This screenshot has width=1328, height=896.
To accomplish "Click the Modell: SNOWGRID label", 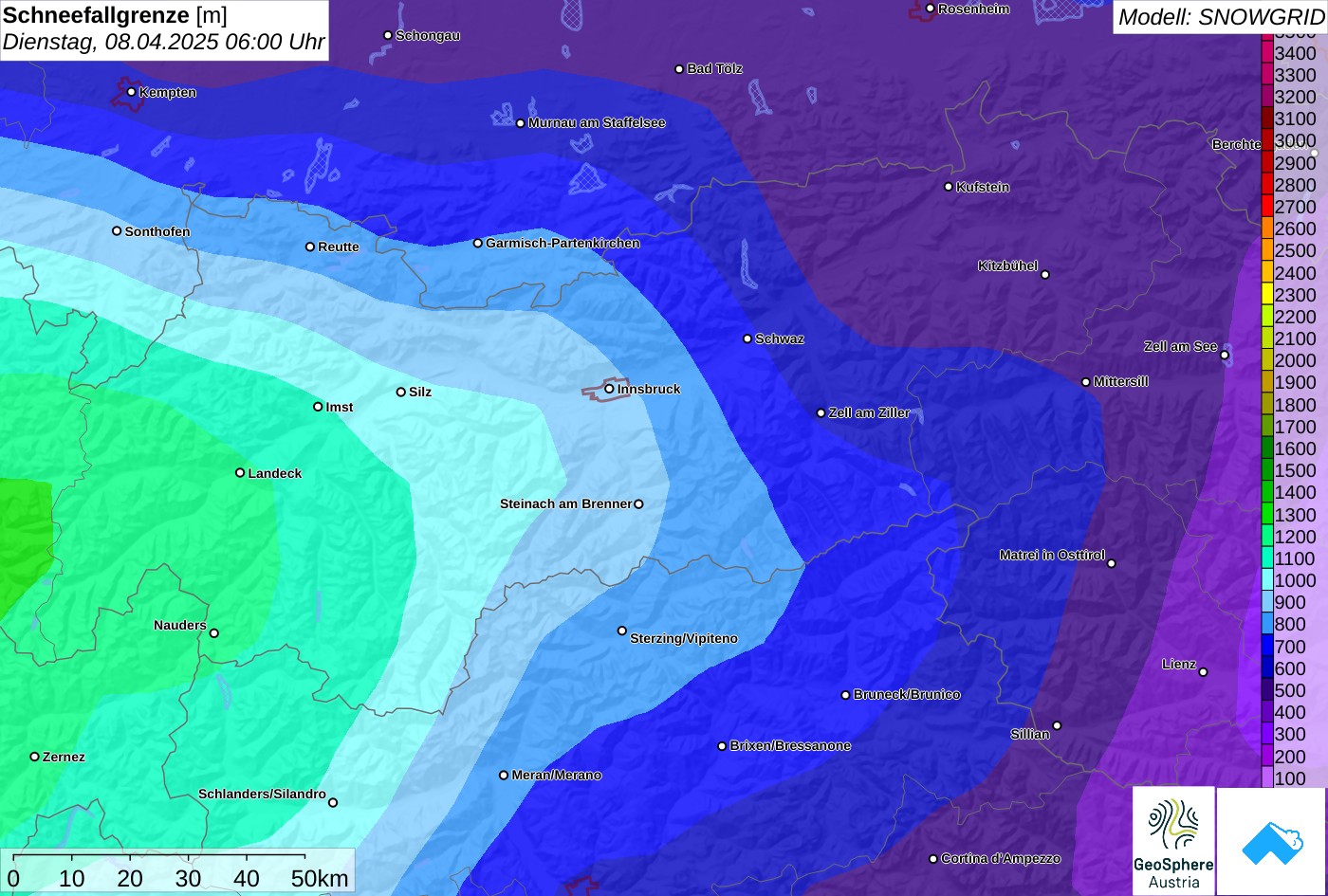I will coord(1221,17).
